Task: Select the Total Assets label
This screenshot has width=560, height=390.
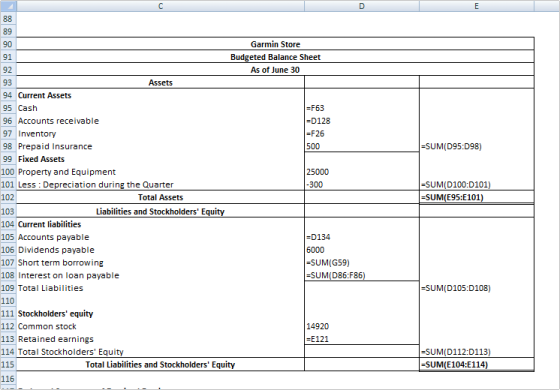Action: click(160, 197)
